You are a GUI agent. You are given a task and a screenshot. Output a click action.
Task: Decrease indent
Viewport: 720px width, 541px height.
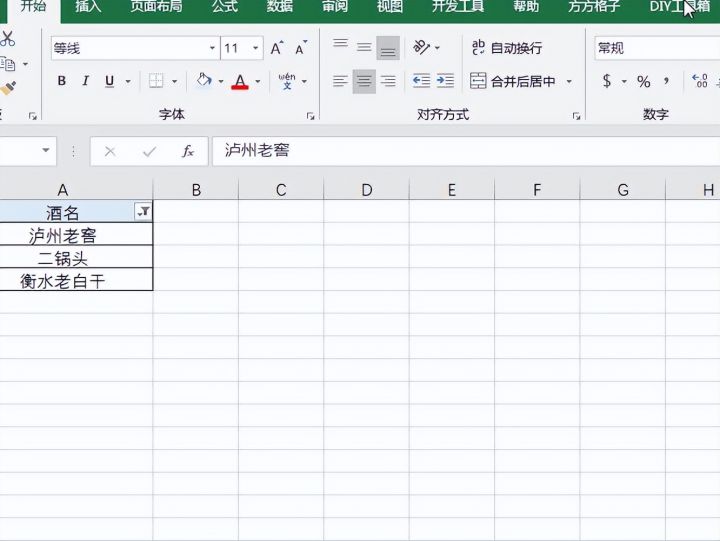point(421,81)
